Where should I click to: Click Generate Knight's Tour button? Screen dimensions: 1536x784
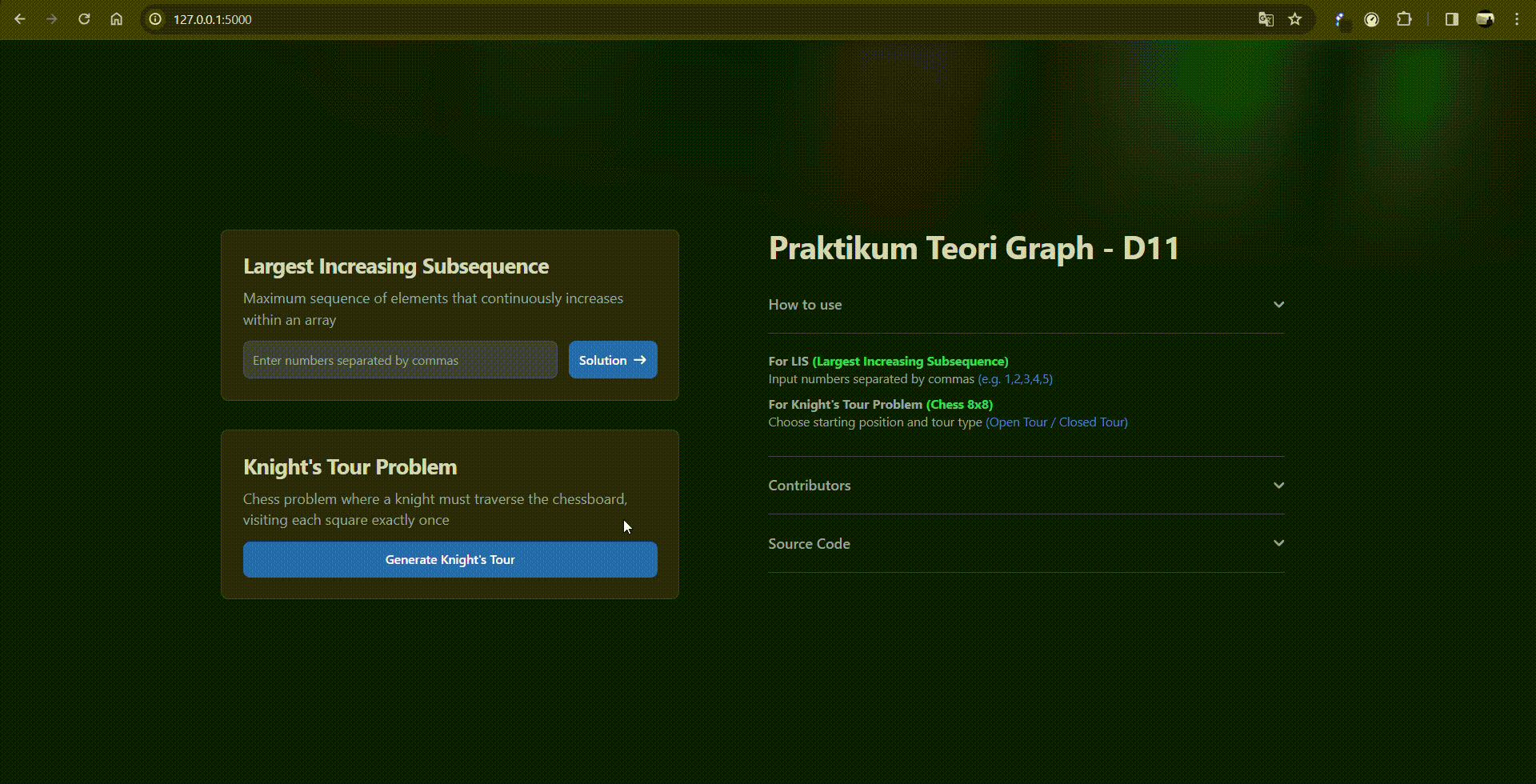(450, 559)
